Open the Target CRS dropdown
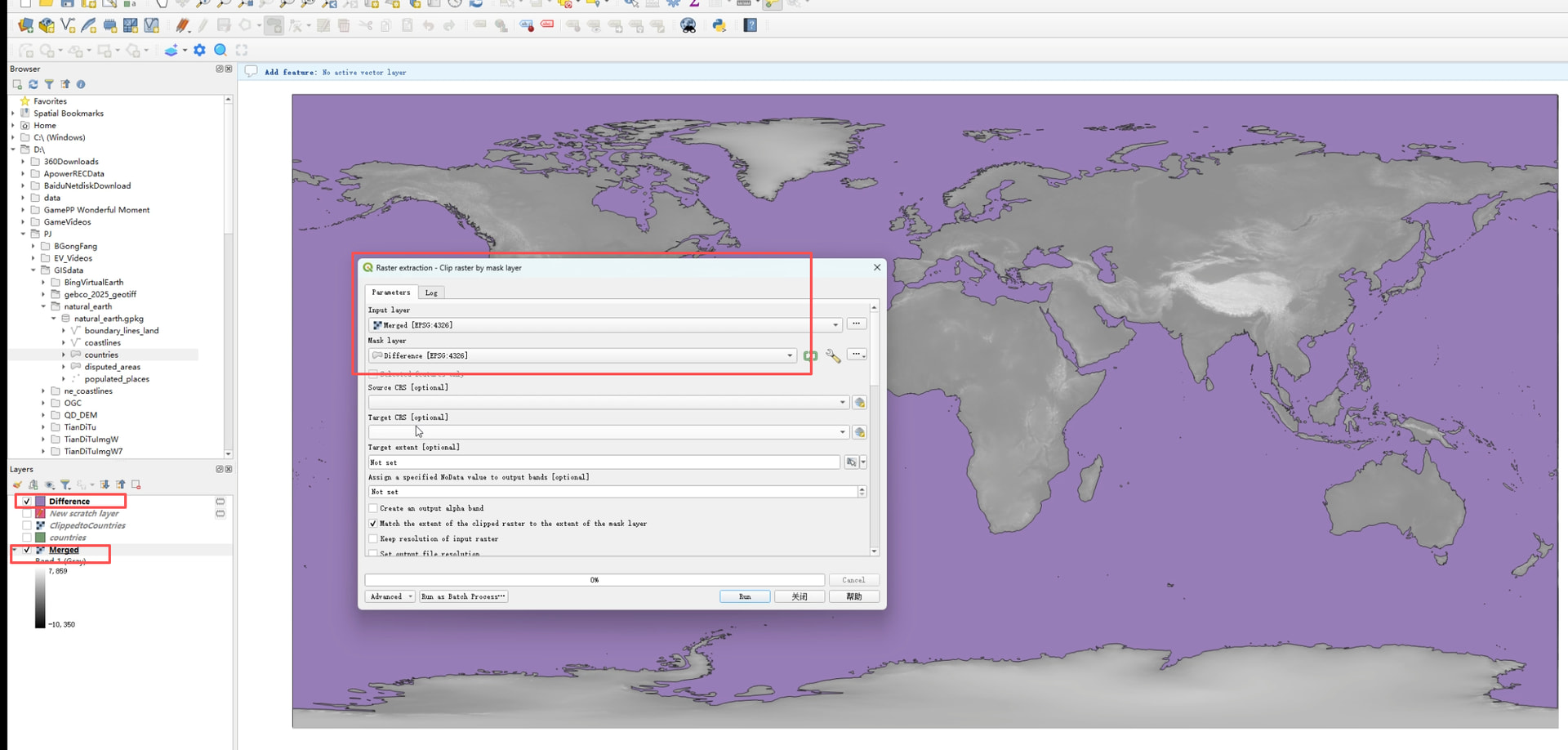Screen dimensions: 1568x750 842,432
